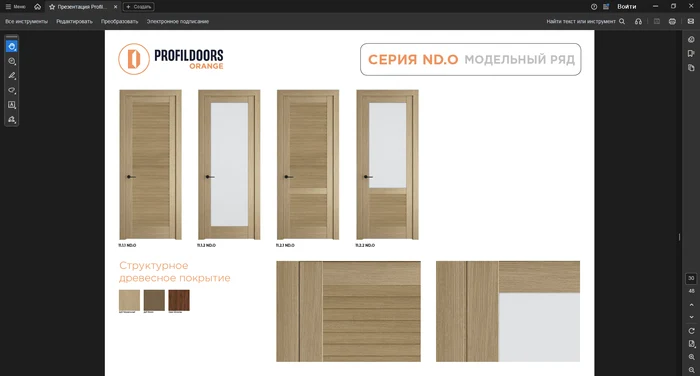Open Электронное подписание tab

tap(178, 21)
